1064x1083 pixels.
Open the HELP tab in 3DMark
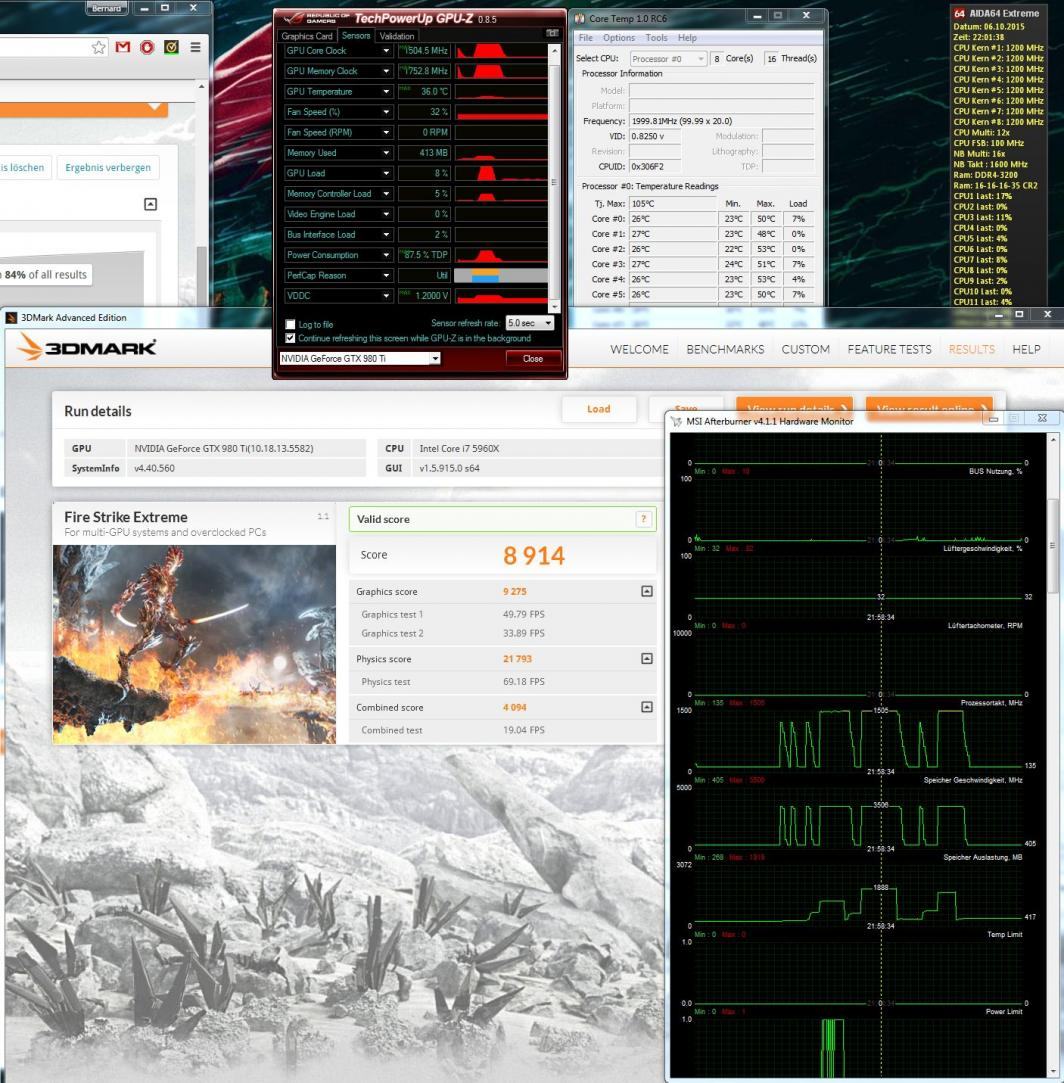tap(1026, 349)
